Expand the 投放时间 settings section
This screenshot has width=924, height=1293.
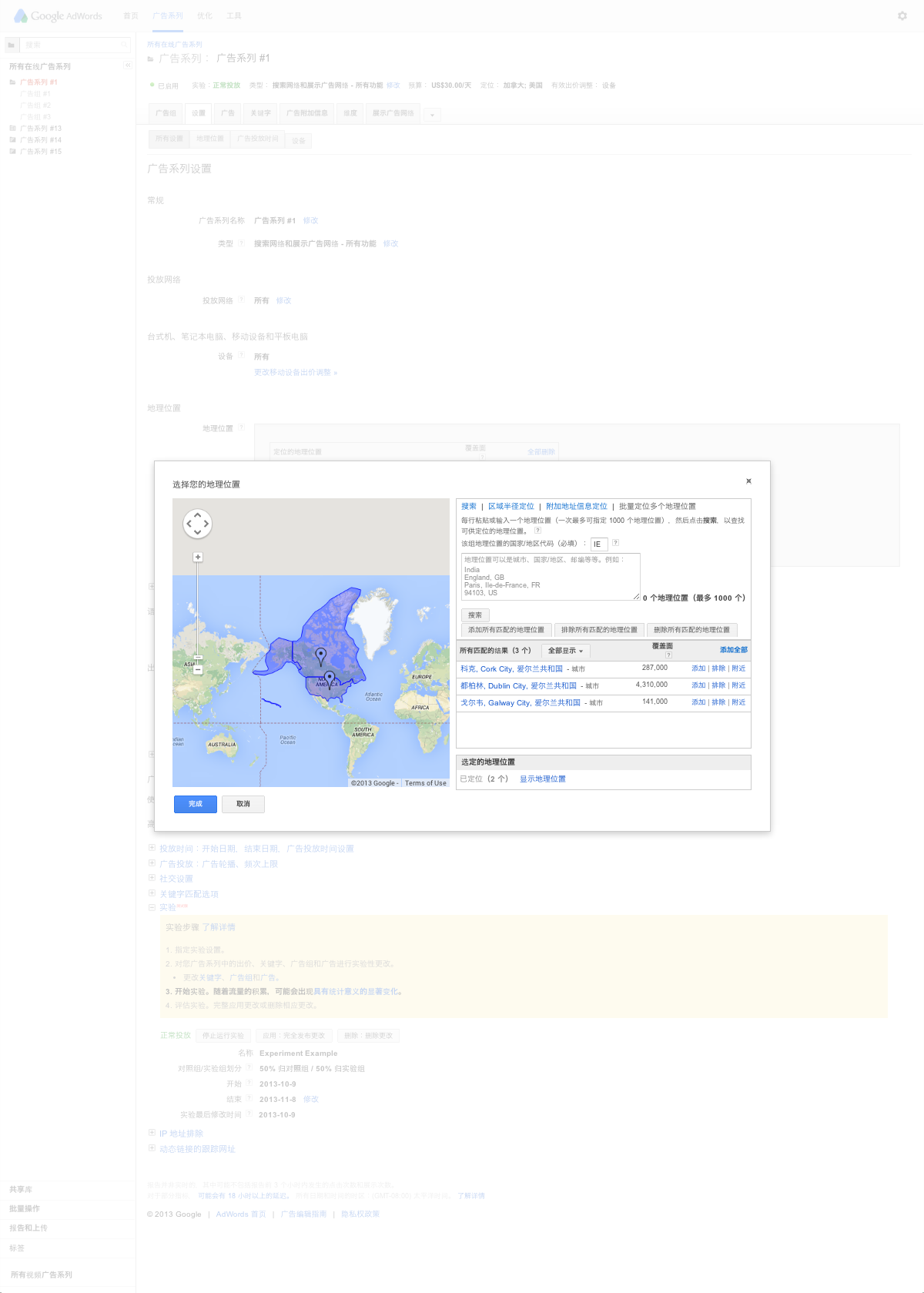(x=152, y=848)
